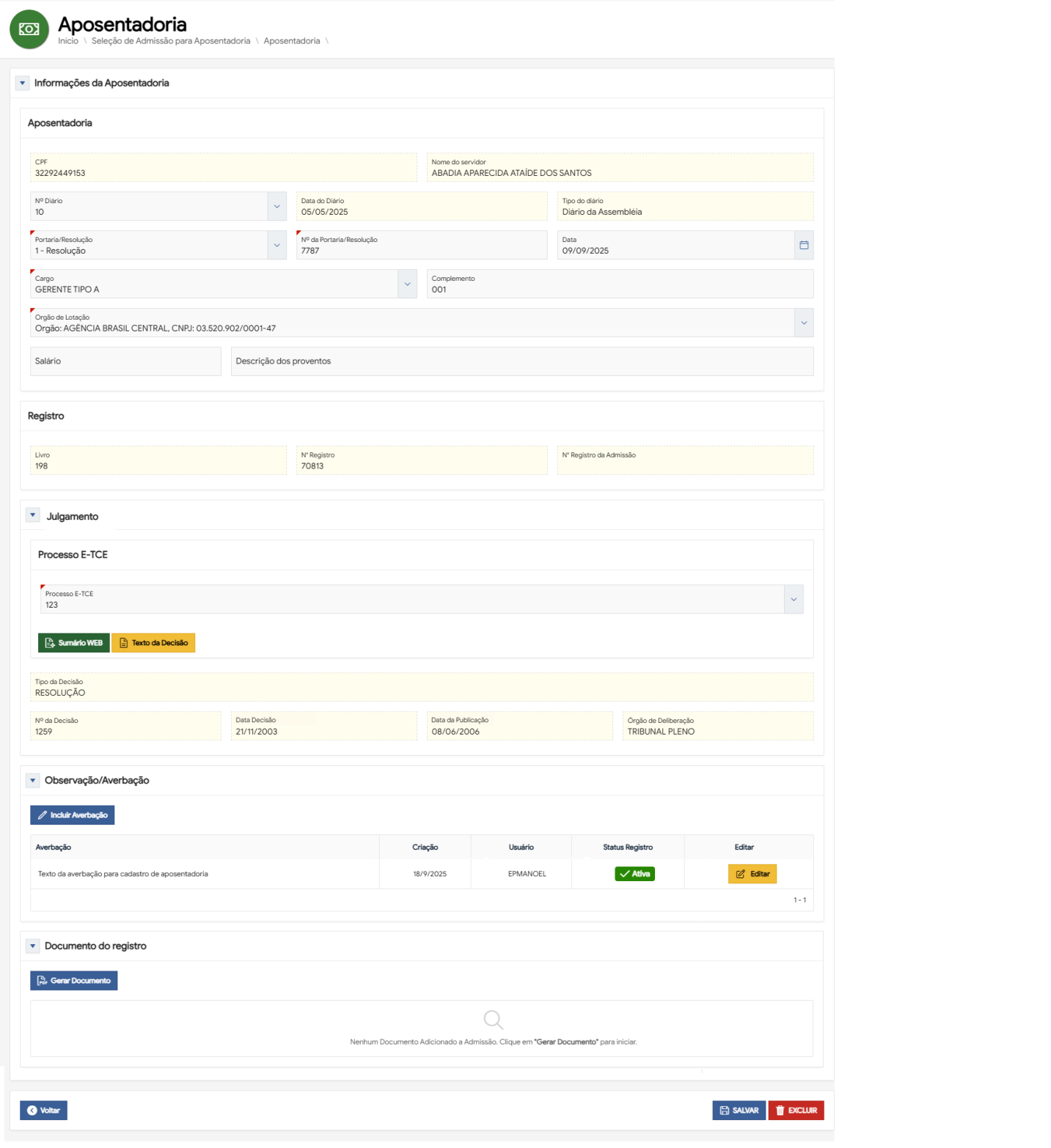Go back using Voltar button
1051x1148 pixels.
[x=43, y=1111]
